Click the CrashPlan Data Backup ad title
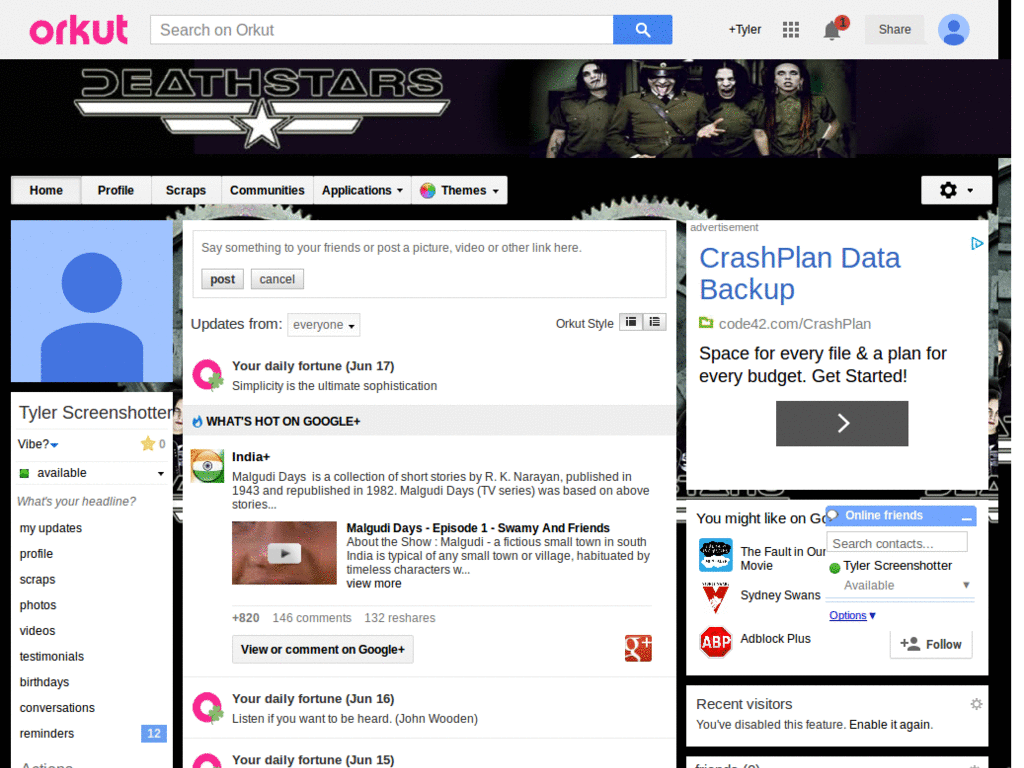This screenshot has height=768, width=1024. (x=800, y=274)
